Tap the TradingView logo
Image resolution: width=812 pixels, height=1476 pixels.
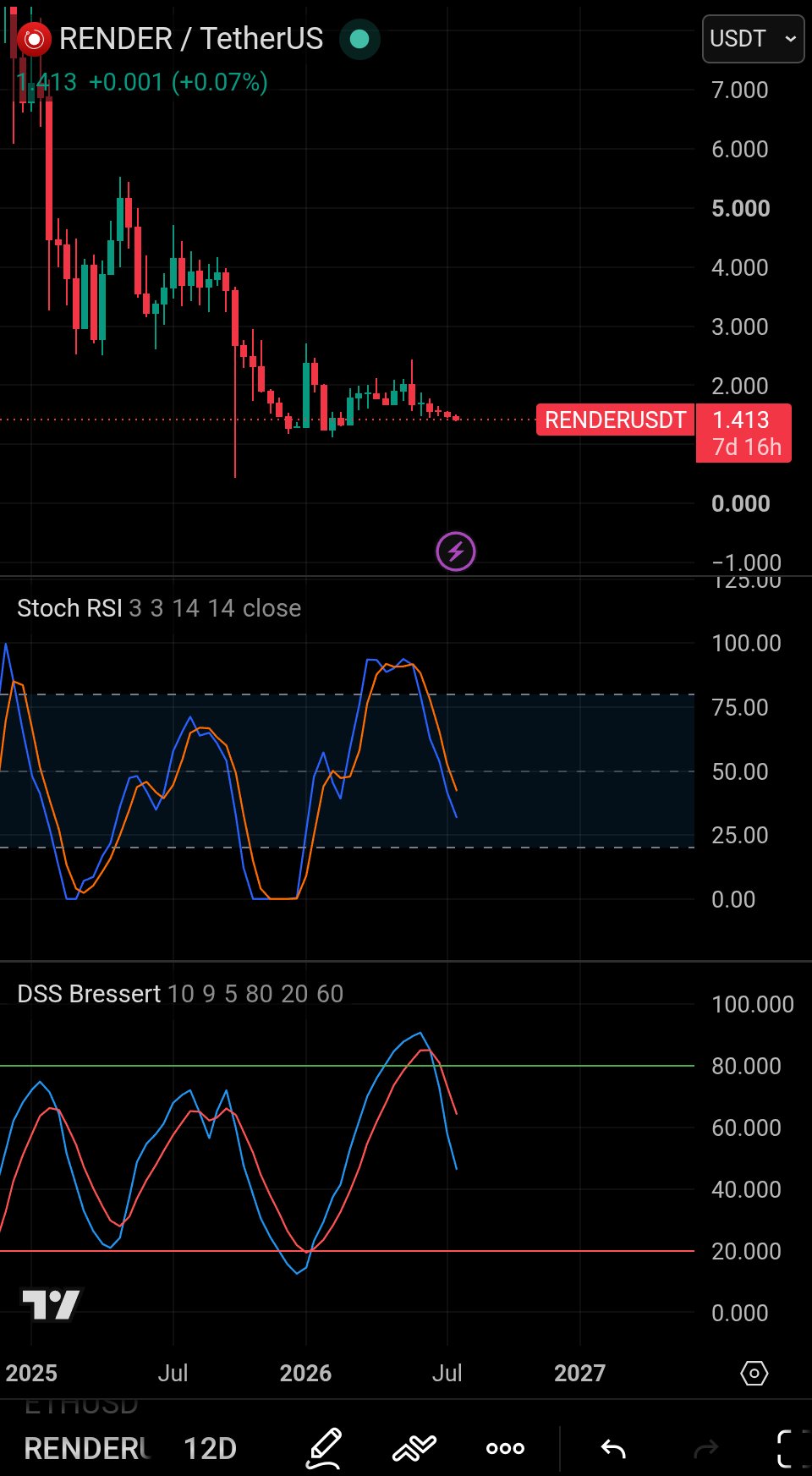[51, 1304]
